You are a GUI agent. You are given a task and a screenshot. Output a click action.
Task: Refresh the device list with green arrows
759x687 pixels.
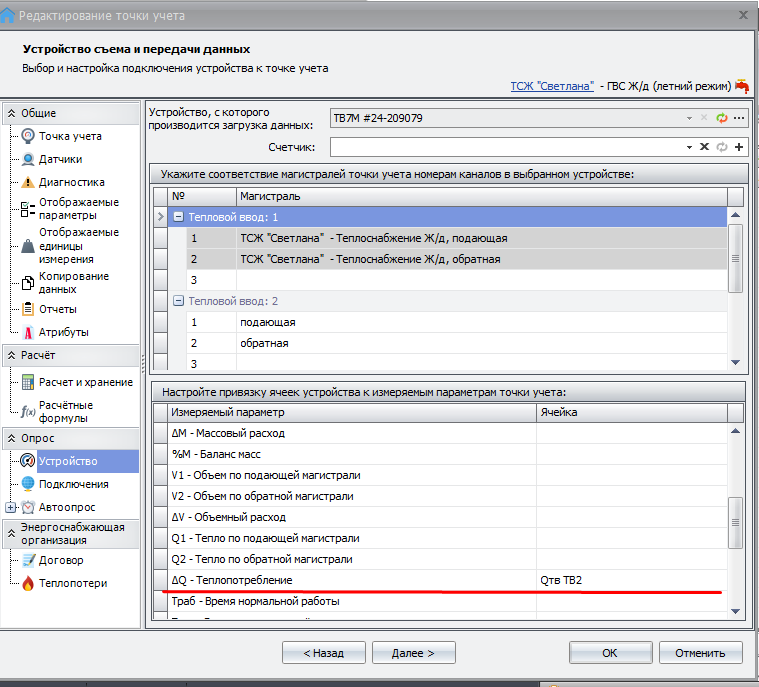[x=721, y=118]
